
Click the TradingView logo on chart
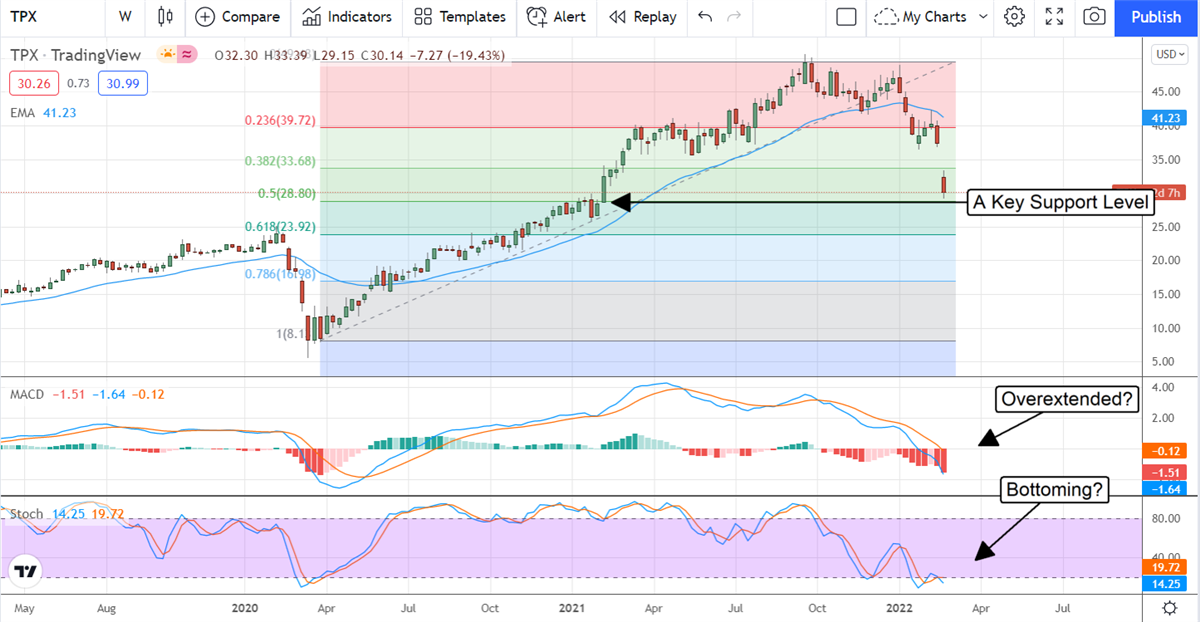click(x=27, y=571)
